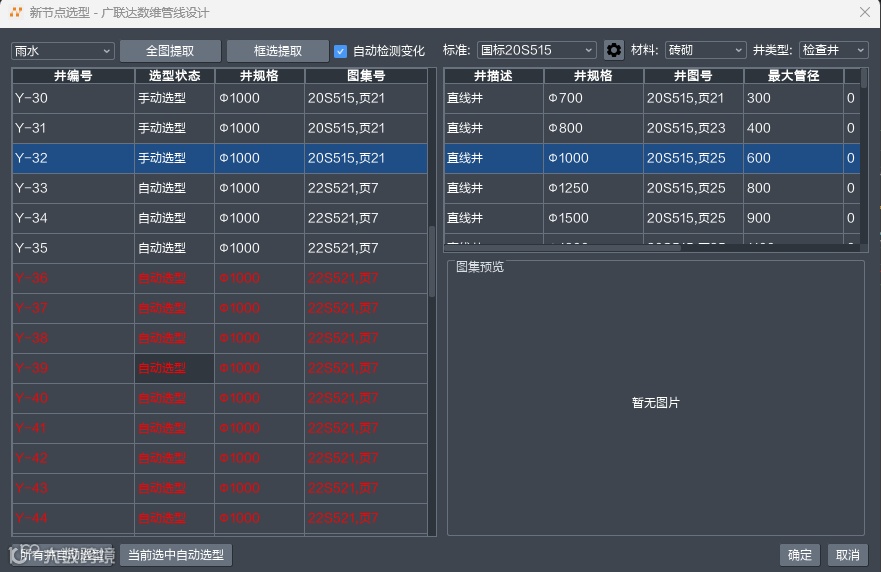Click the 当前选中自动选型 button

(176, 555)
